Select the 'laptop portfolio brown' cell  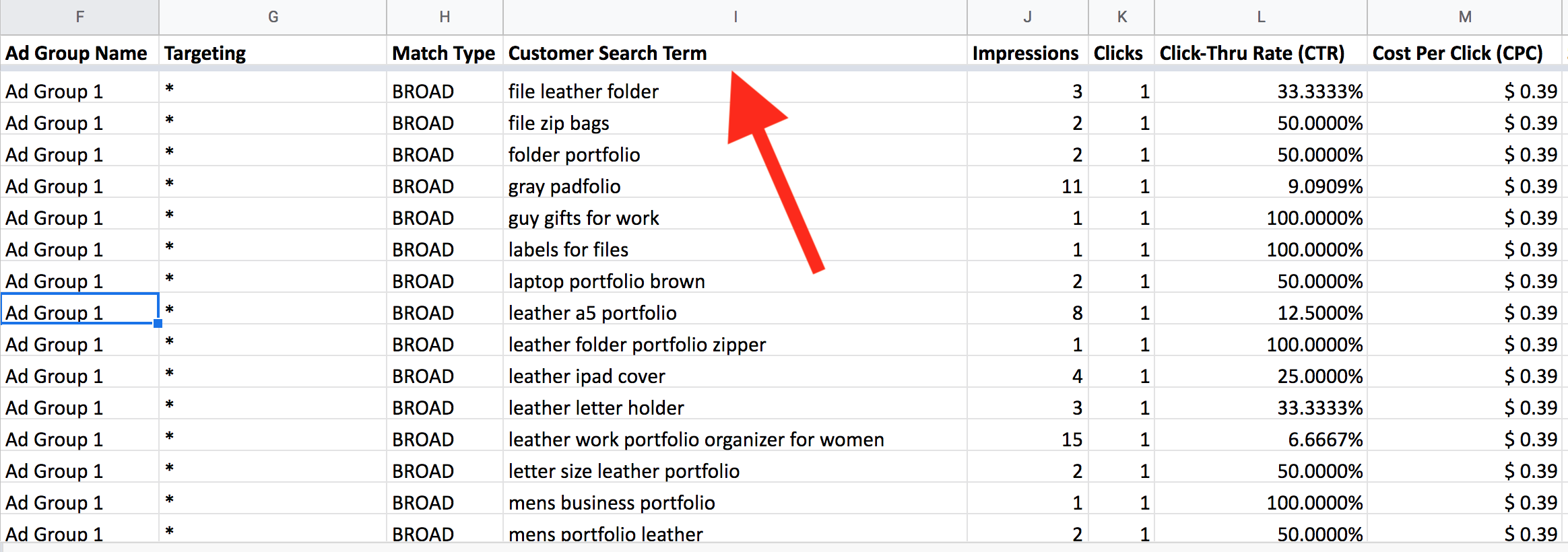[735, 281]
